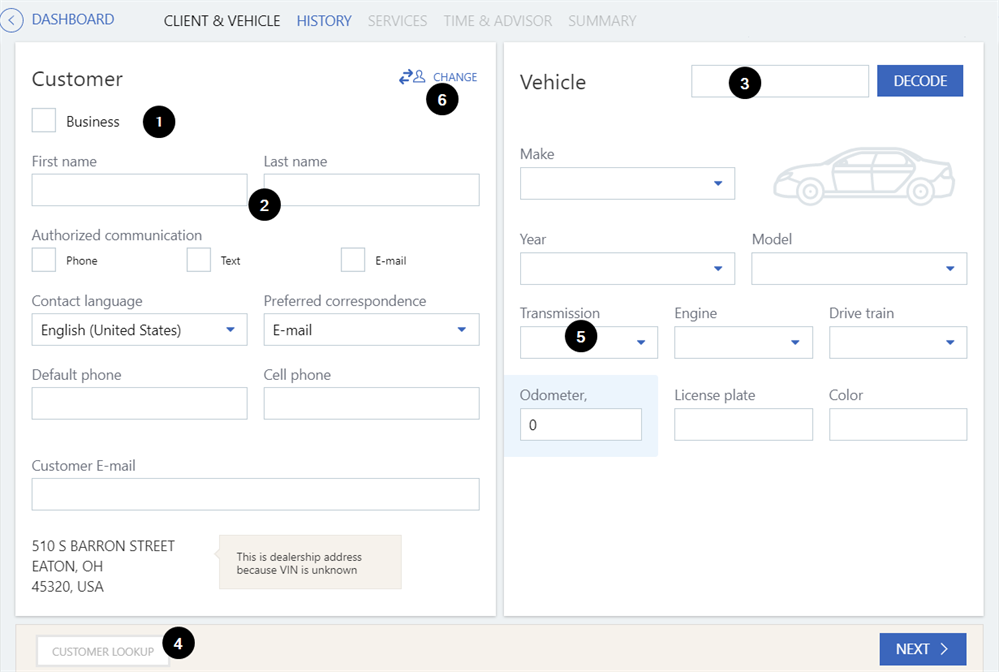Switch to the HISTORY tab
The height and width of the screenshot is (672, 999).
pos(324,21)
